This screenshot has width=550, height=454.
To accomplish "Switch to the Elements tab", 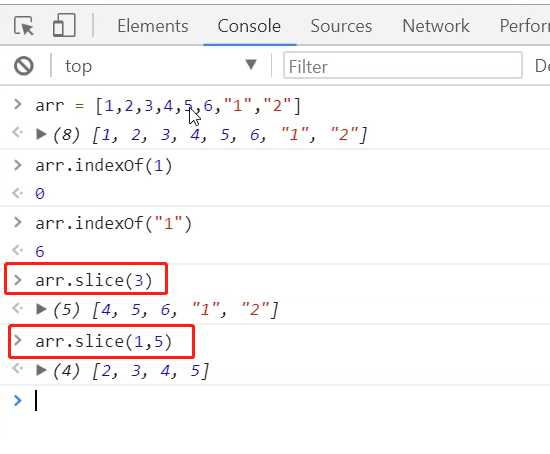I will click(x=153, y=26).
